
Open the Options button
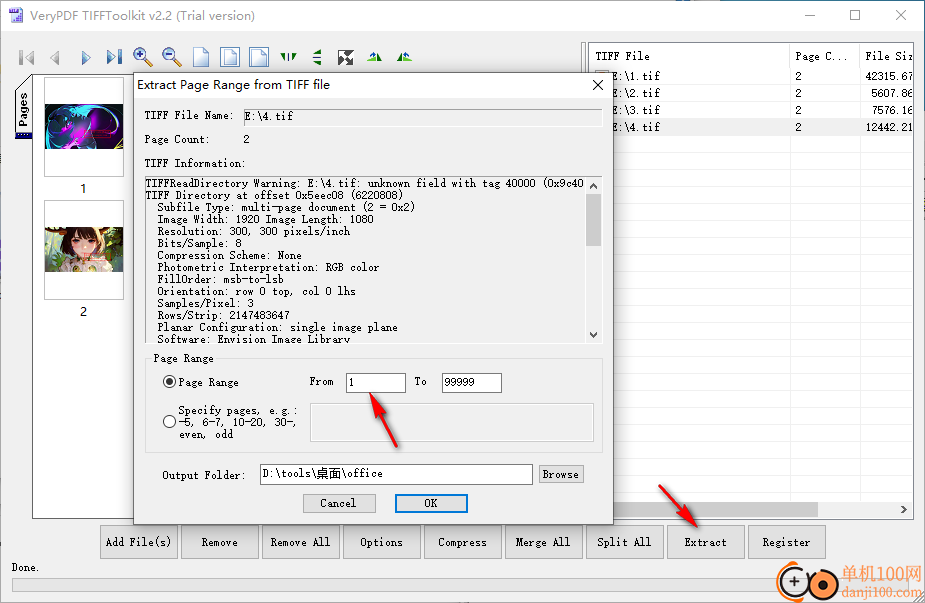click(x=382, y=542)
